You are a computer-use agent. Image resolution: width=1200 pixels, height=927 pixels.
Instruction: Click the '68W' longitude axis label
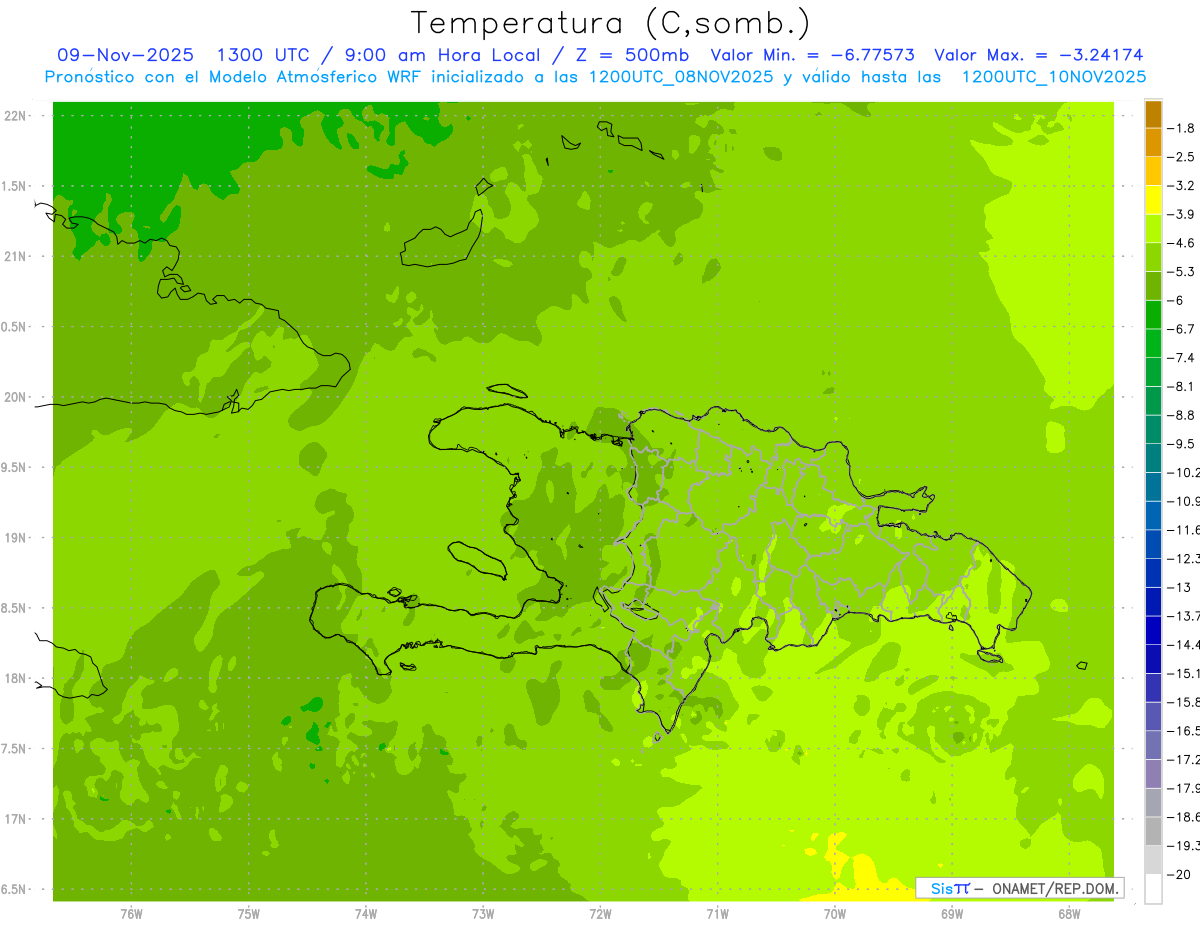coord(1068,913)
